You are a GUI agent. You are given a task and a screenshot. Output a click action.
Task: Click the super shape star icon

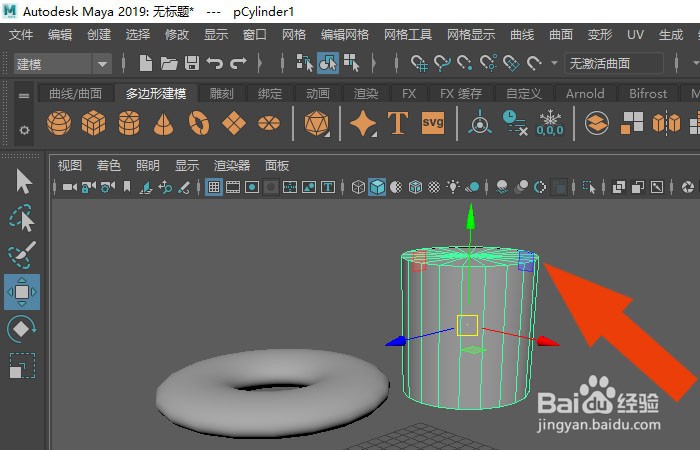coord(363,123)
